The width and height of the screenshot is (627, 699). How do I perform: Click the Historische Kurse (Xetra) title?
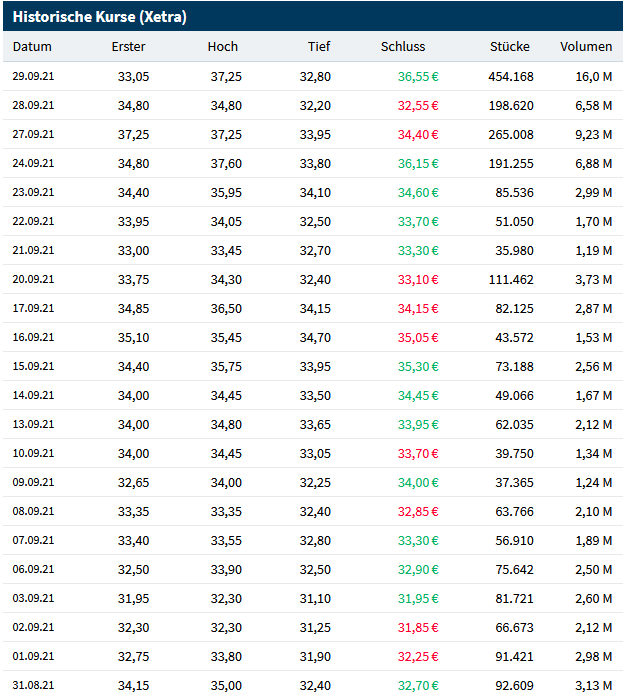click(99, 17)
